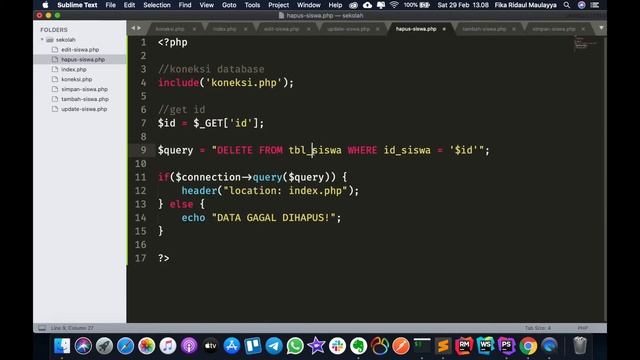Image resolution: width=640 pixels, height=360 pixels.
Task: Switch to the edit-siswa.php tab
Action: [x=281, y=29]
